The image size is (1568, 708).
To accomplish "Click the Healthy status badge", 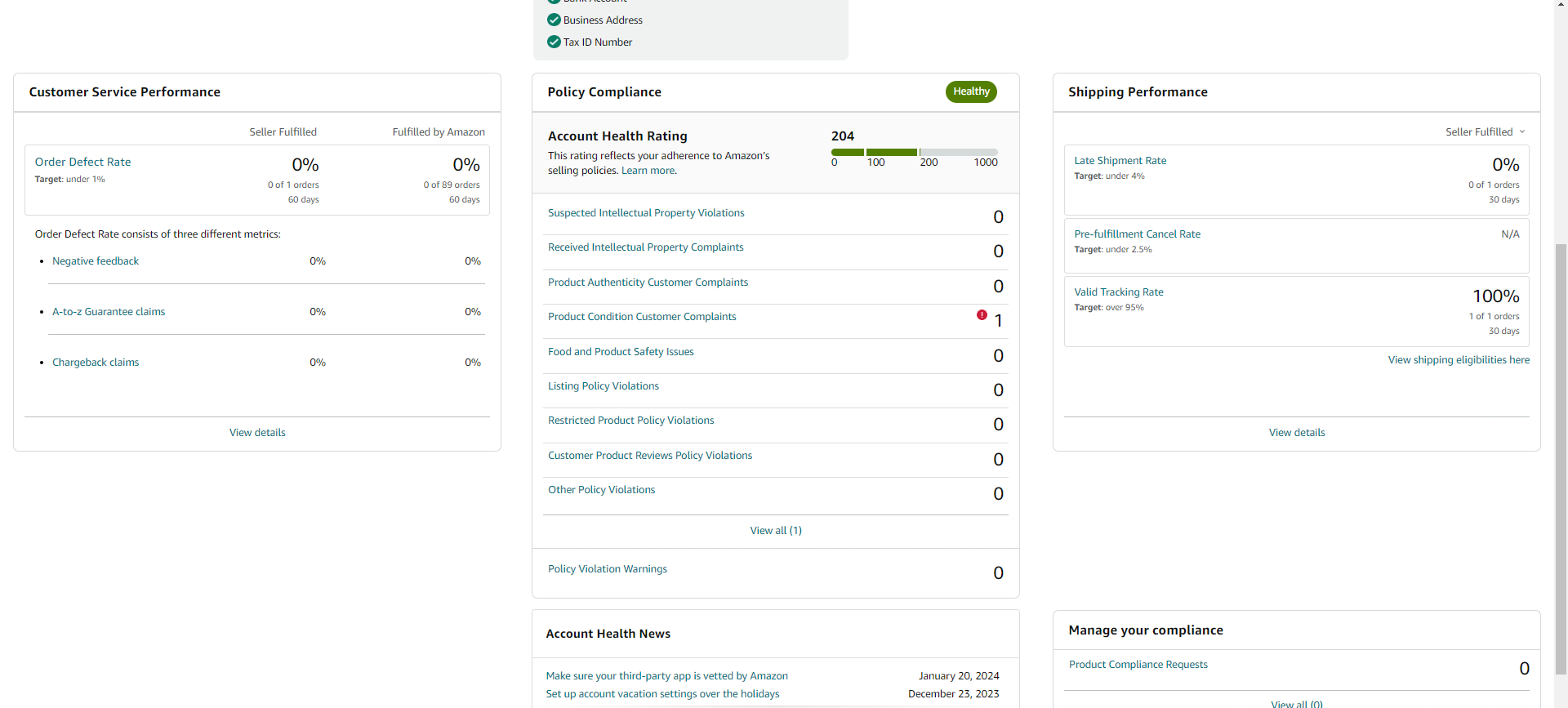I will coord(971,91).
